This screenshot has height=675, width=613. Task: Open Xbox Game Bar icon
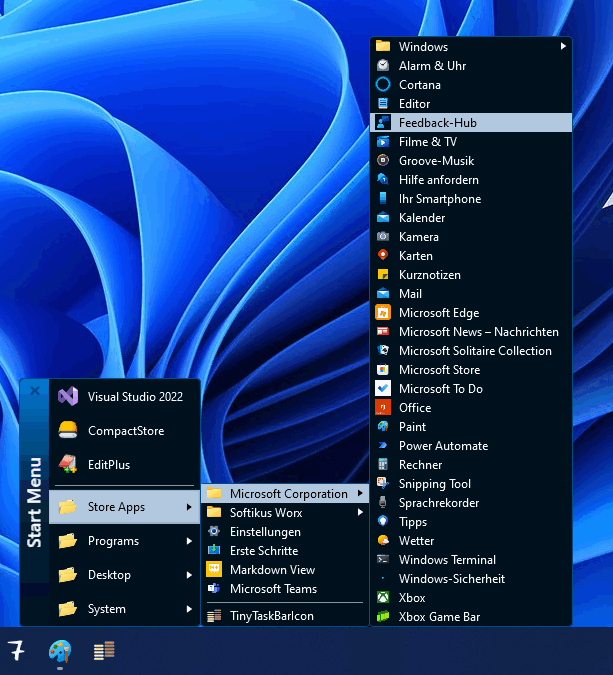click(382, 617)
